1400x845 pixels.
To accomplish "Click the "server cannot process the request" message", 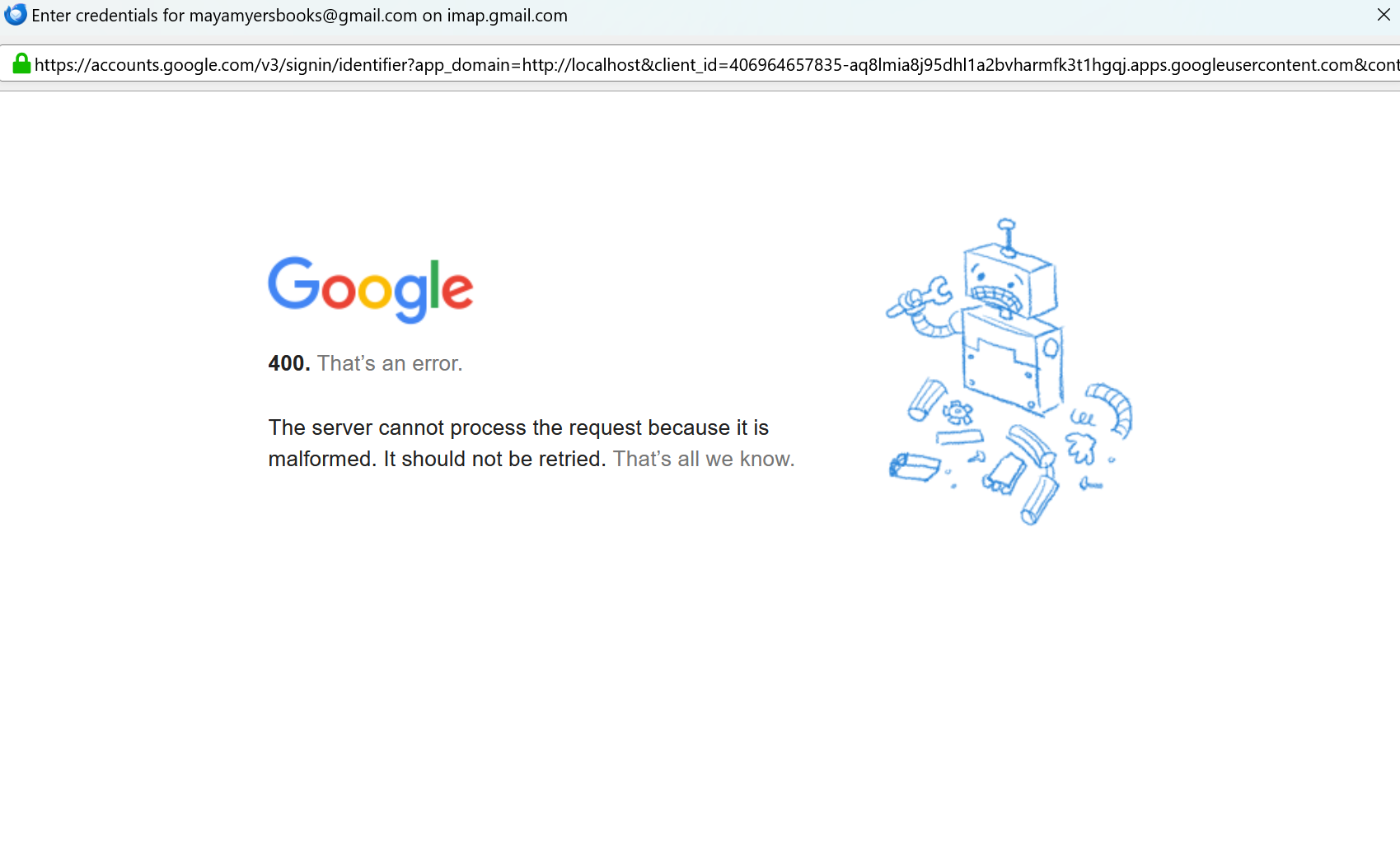I will pos(518,427).
